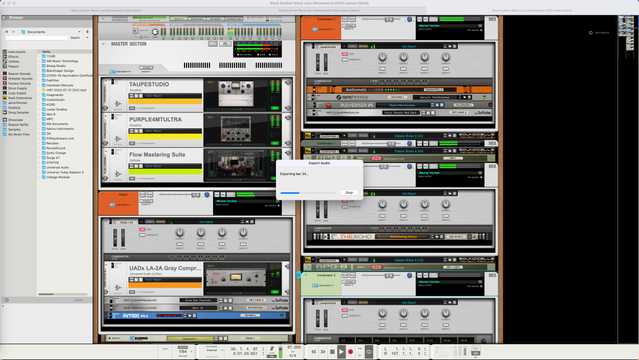Open Song Samples location in browser
The image size is (639, 360).
click(18, 112)
